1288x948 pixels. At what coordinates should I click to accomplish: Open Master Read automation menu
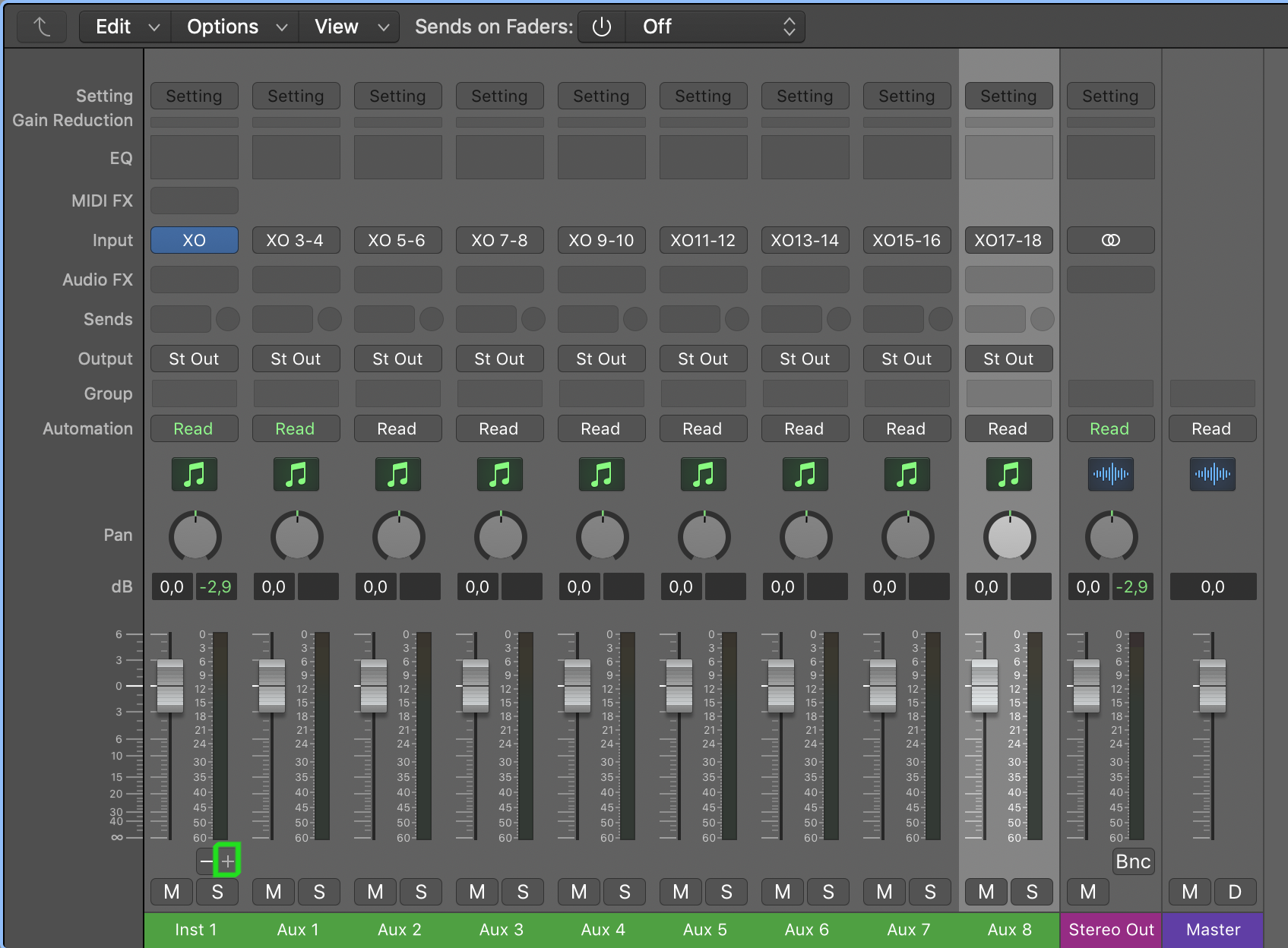(1213, 428)
